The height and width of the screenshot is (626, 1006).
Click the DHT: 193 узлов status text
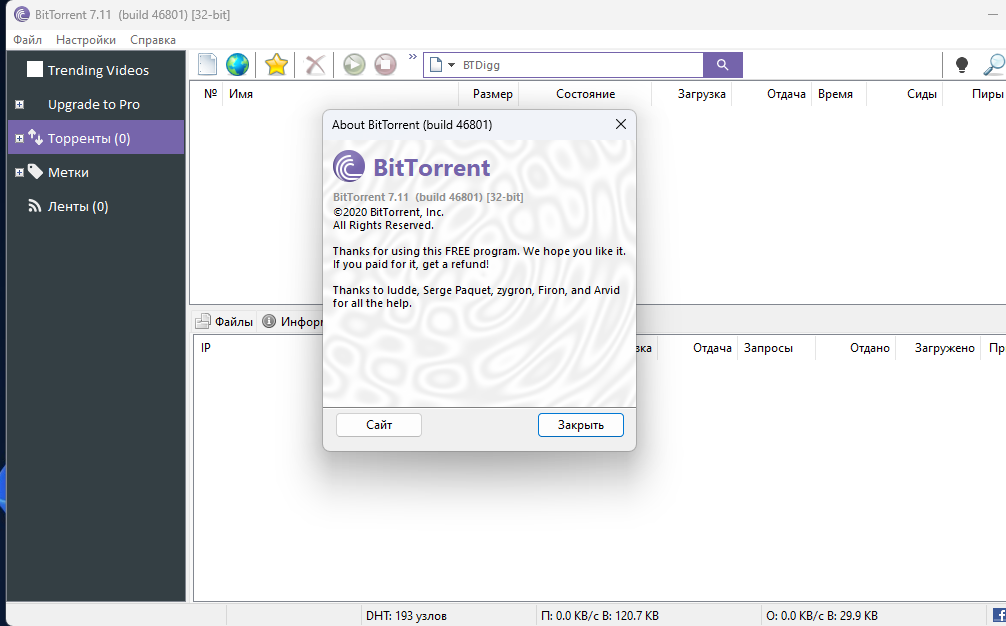pyautogui.click(x=406, y=616)
